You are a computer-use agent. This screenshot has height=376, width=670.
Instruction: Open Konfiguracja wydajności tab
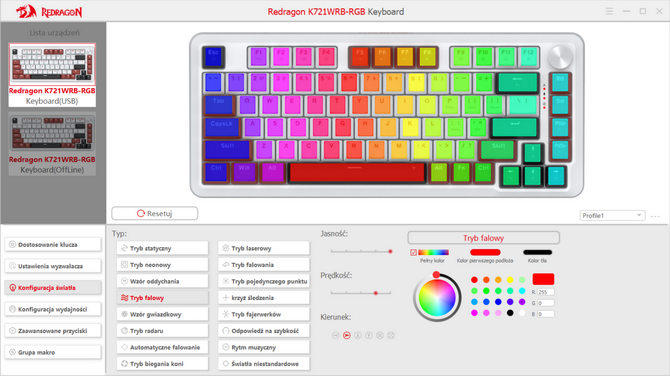(x=53, y=309)
